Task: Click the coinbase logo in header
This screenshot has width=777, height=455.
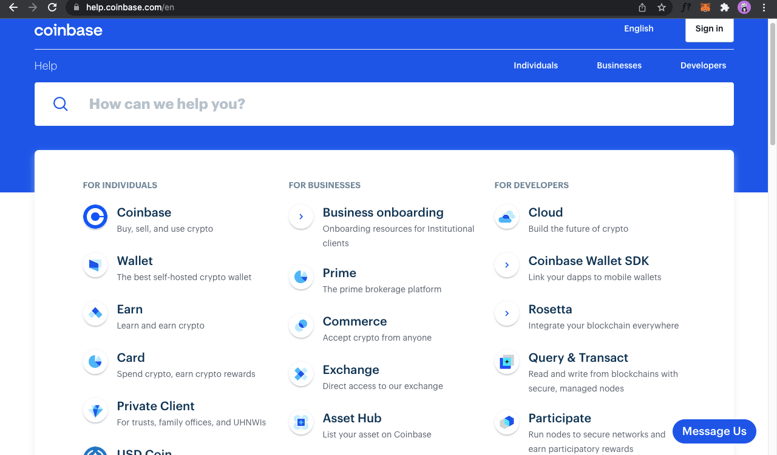Action: tap(68, 30)
